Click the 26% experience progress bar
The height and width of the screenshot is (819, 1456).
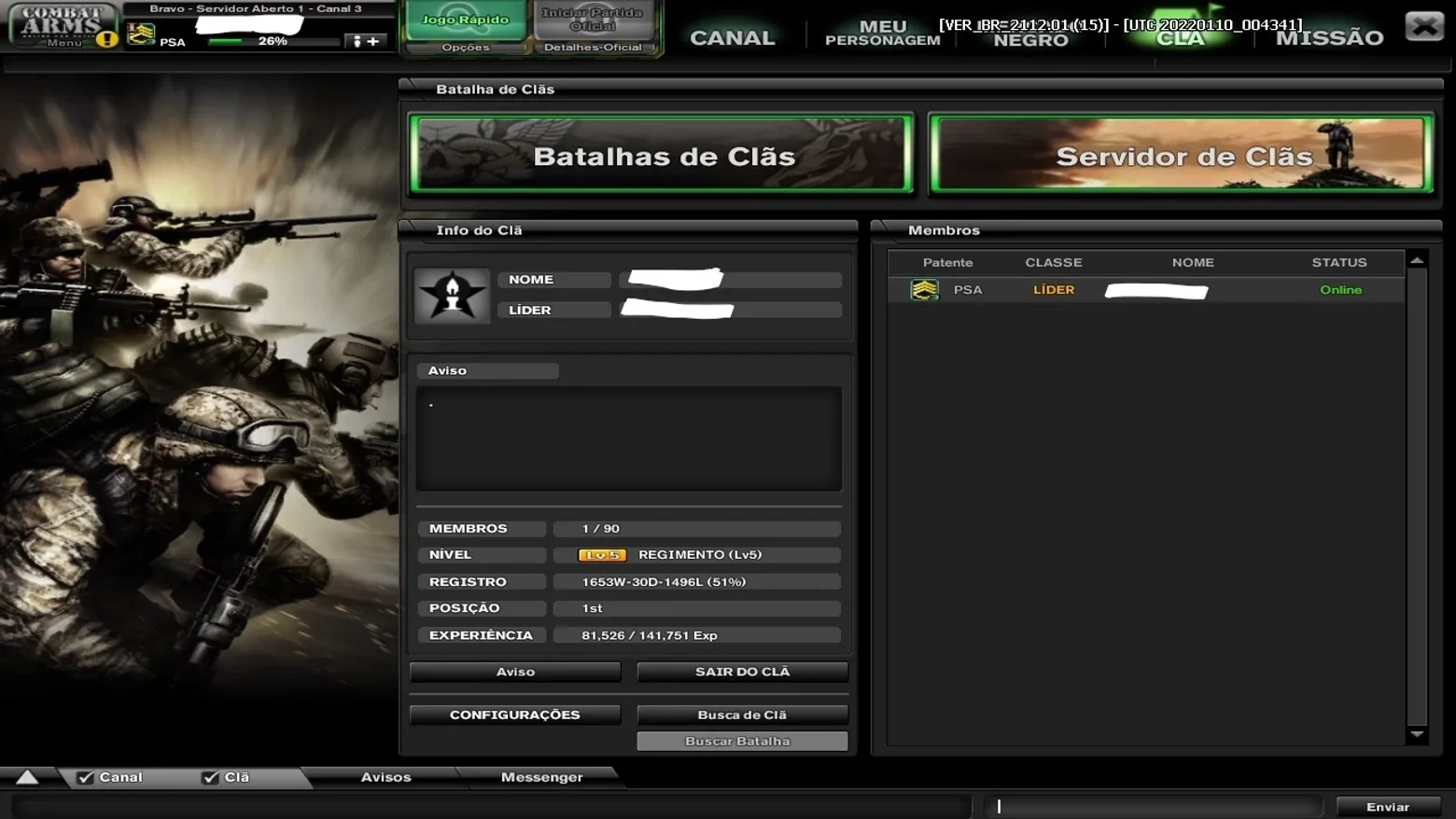(273, 41)
